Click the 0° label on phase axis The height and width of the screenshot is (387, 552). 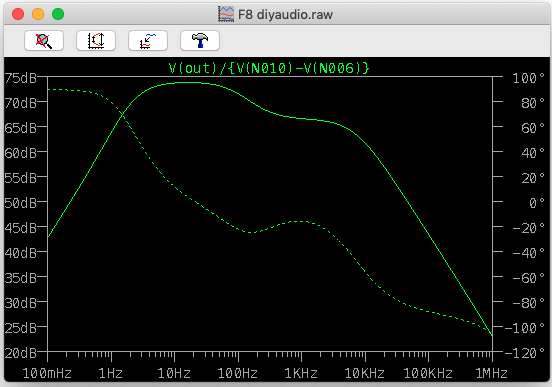tap(537, 203)
